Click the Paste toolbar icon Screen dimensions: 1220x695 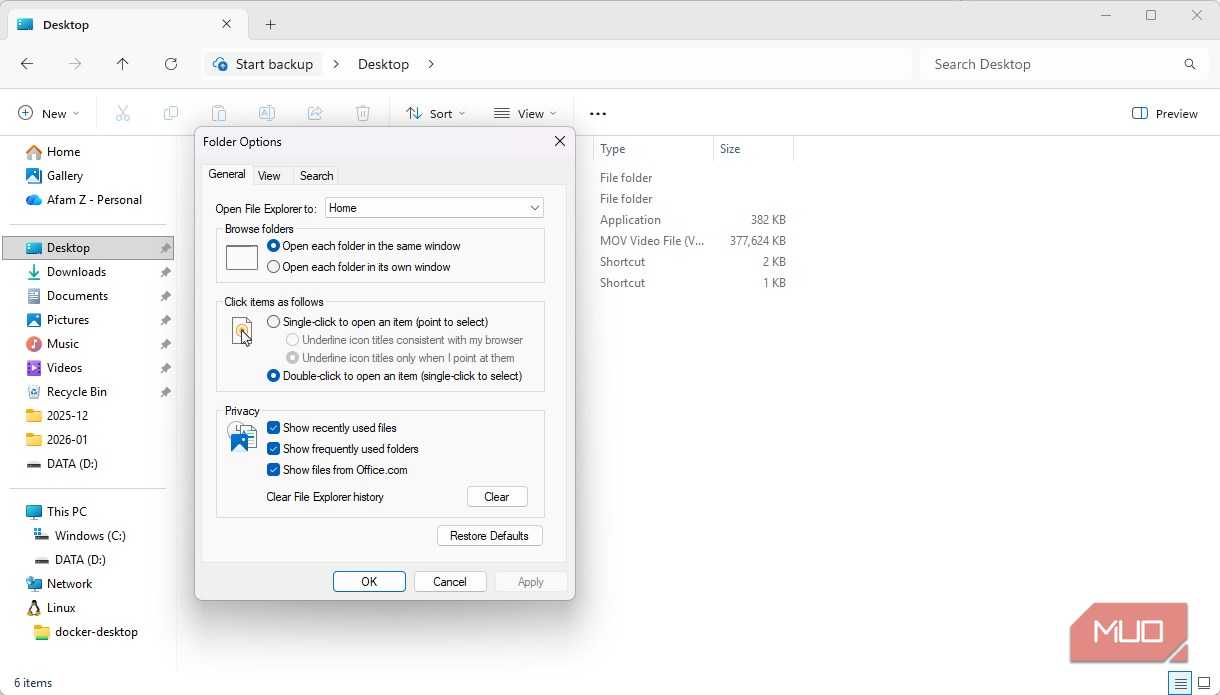[x=219, y=114]
